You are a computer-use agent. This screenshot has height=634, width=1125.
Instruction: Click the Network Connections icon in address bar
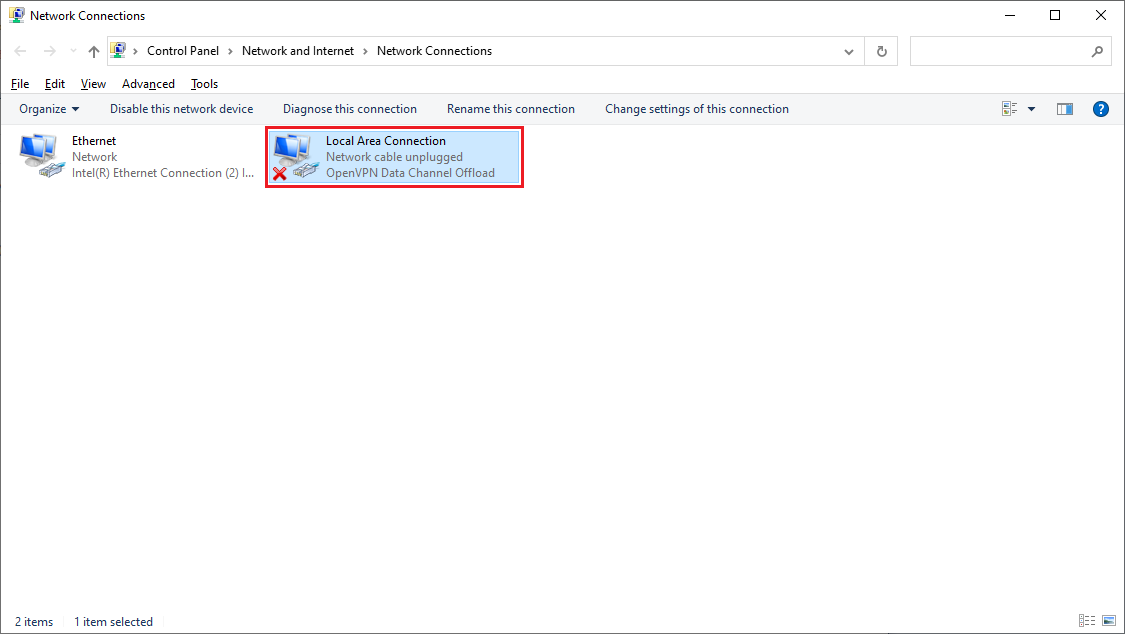[x=119, y=50]
